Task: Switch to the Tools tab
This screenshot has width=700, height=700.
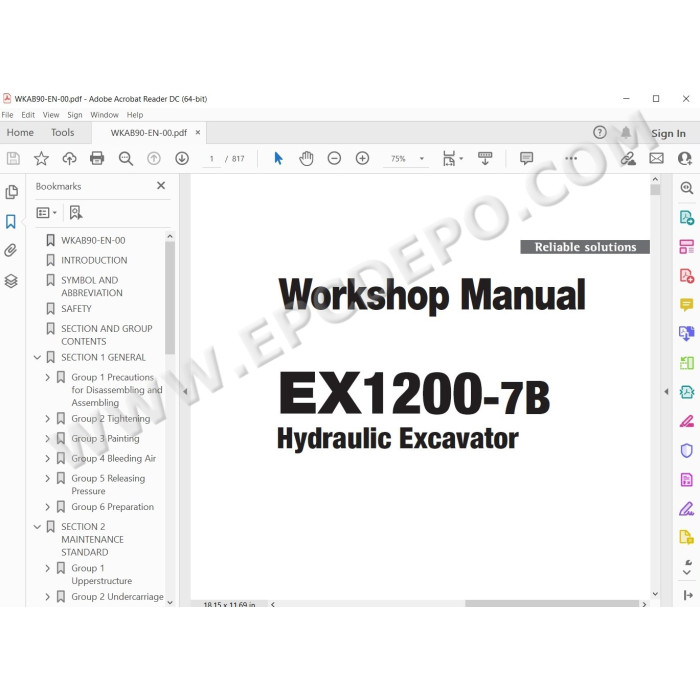Action: (x=62, y=133)
